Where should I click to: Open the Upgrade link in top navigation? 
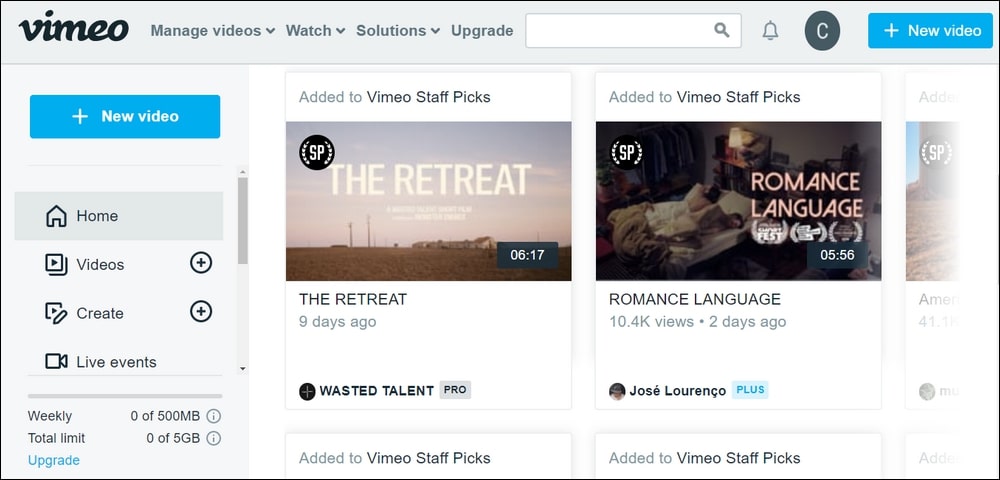482,31
